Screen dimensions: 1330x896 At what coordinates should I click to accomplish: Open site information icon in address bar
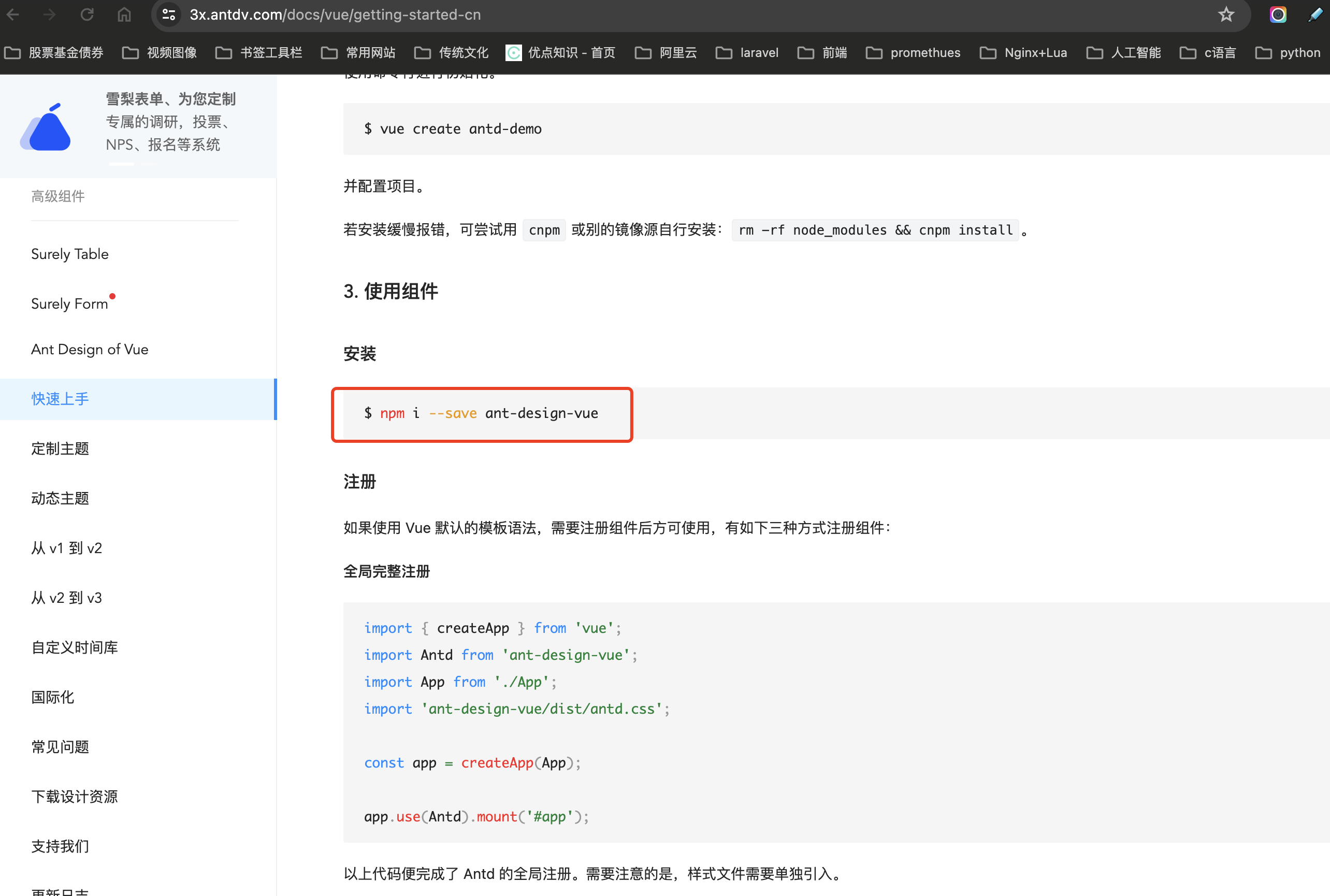pyautogui.click(x=168, y=15)
